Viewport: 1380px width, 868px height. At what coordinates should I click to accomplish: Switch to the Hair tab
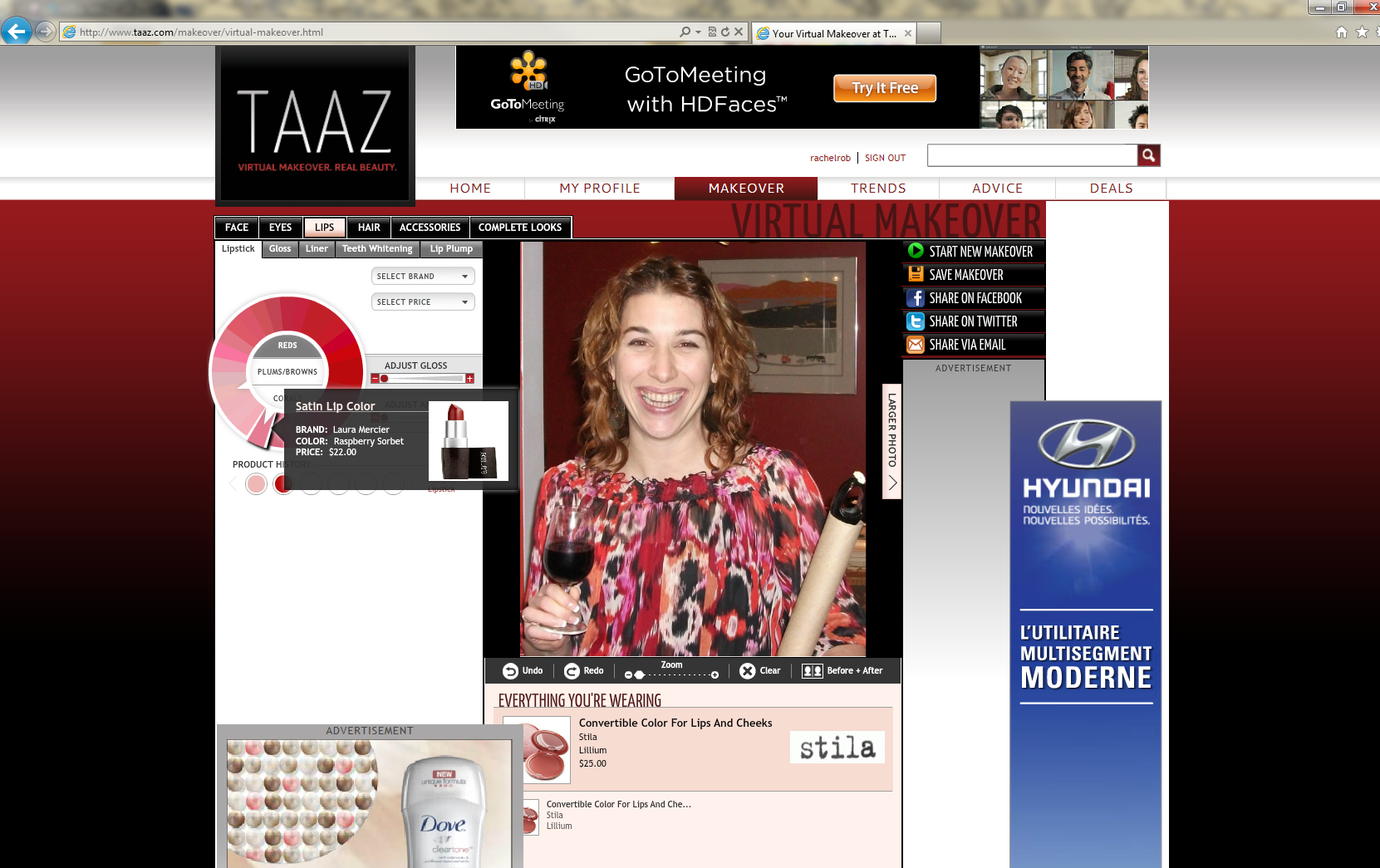click(369, 228)
